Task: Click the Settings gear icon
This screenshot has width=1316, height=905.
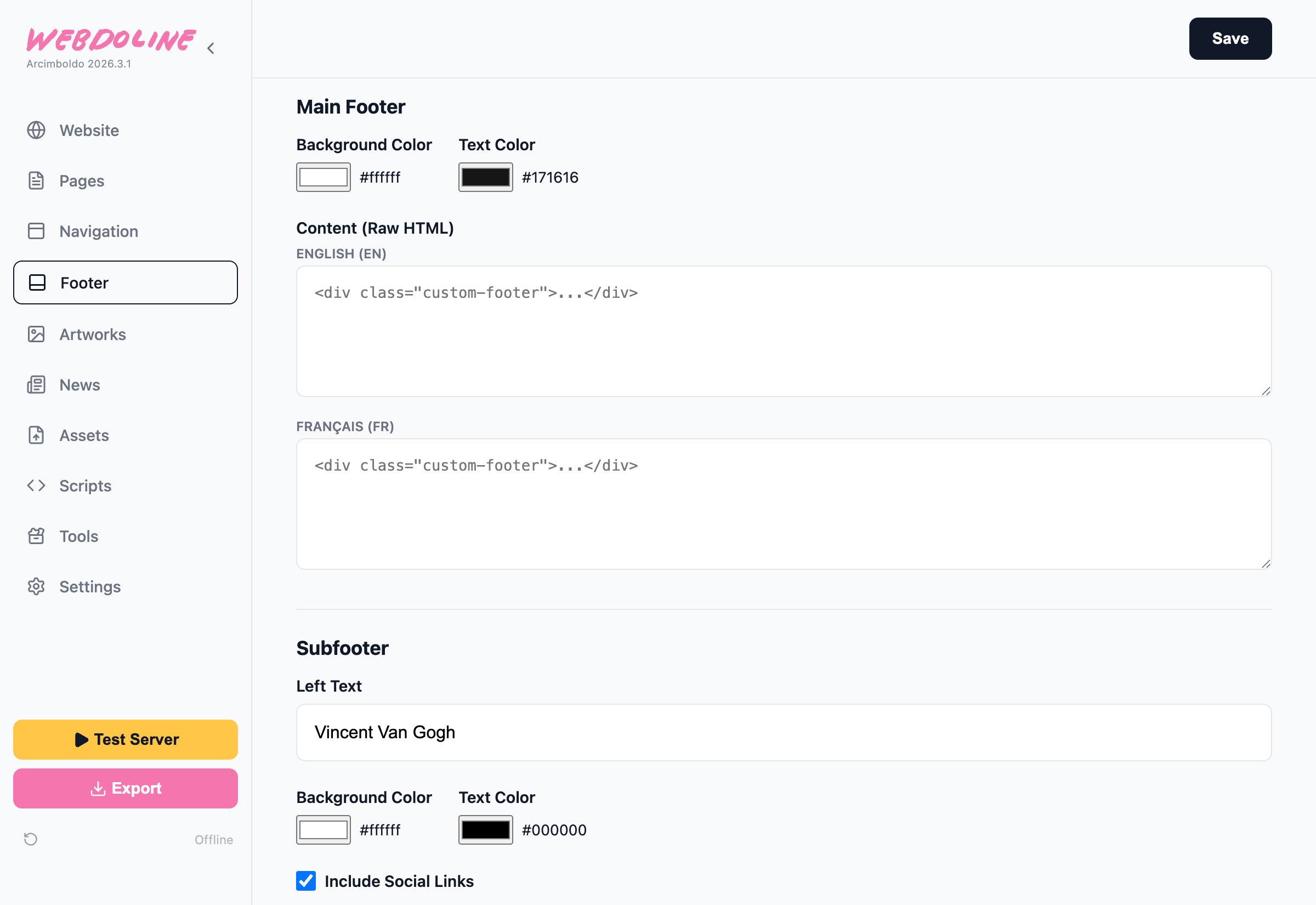Action: click(x=36, y=587)
